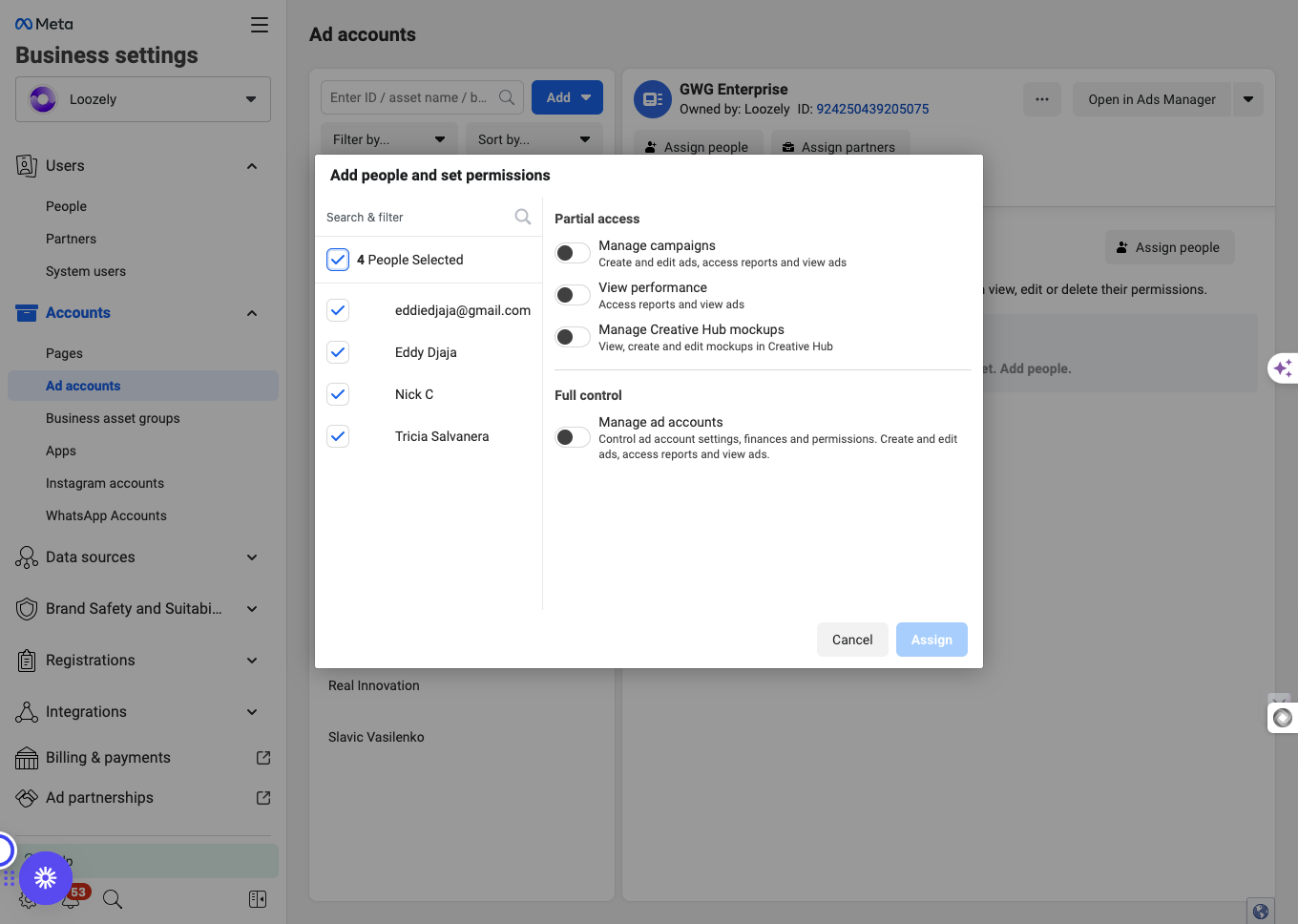Click Open in Ads Manager button

pos(1152,99)
